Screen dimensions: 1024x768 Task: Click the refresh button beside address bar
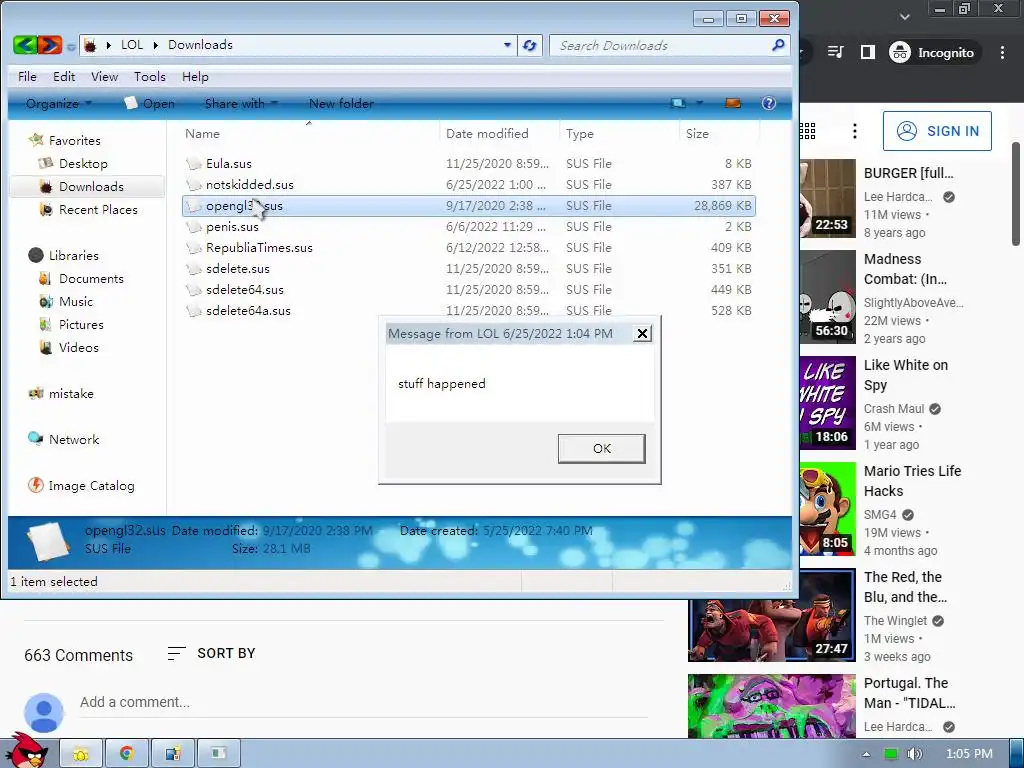point(530,45)
